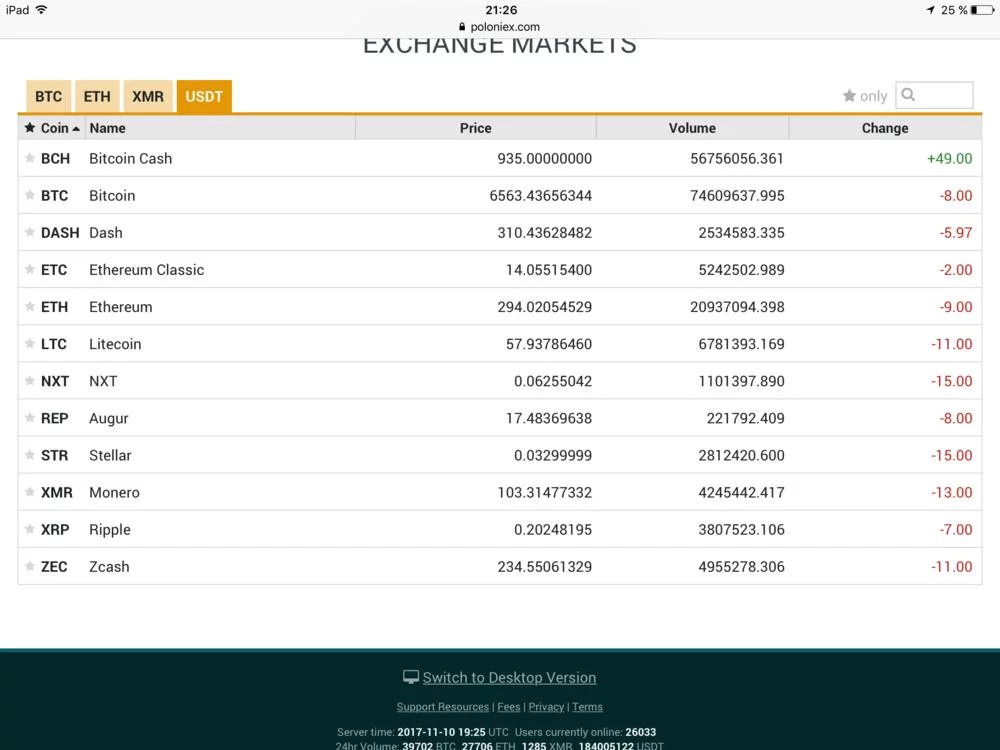Click the NXT coin symbol
The height and width of the screenshot is (750, 1000).
pyautogui.click(x=55, y=381)
